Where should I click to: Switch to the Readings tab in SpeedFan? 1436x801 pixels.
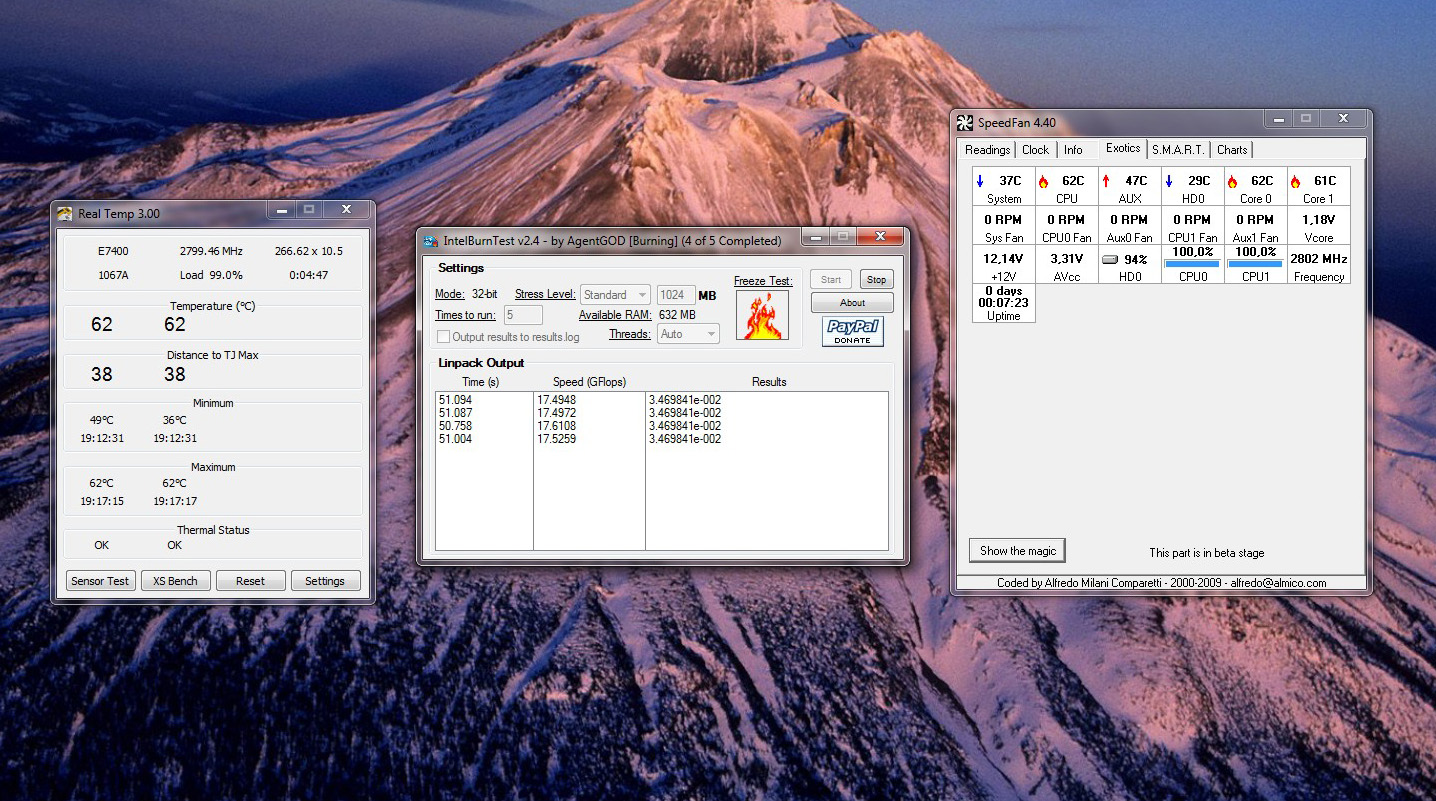click(x=987, y=150)
